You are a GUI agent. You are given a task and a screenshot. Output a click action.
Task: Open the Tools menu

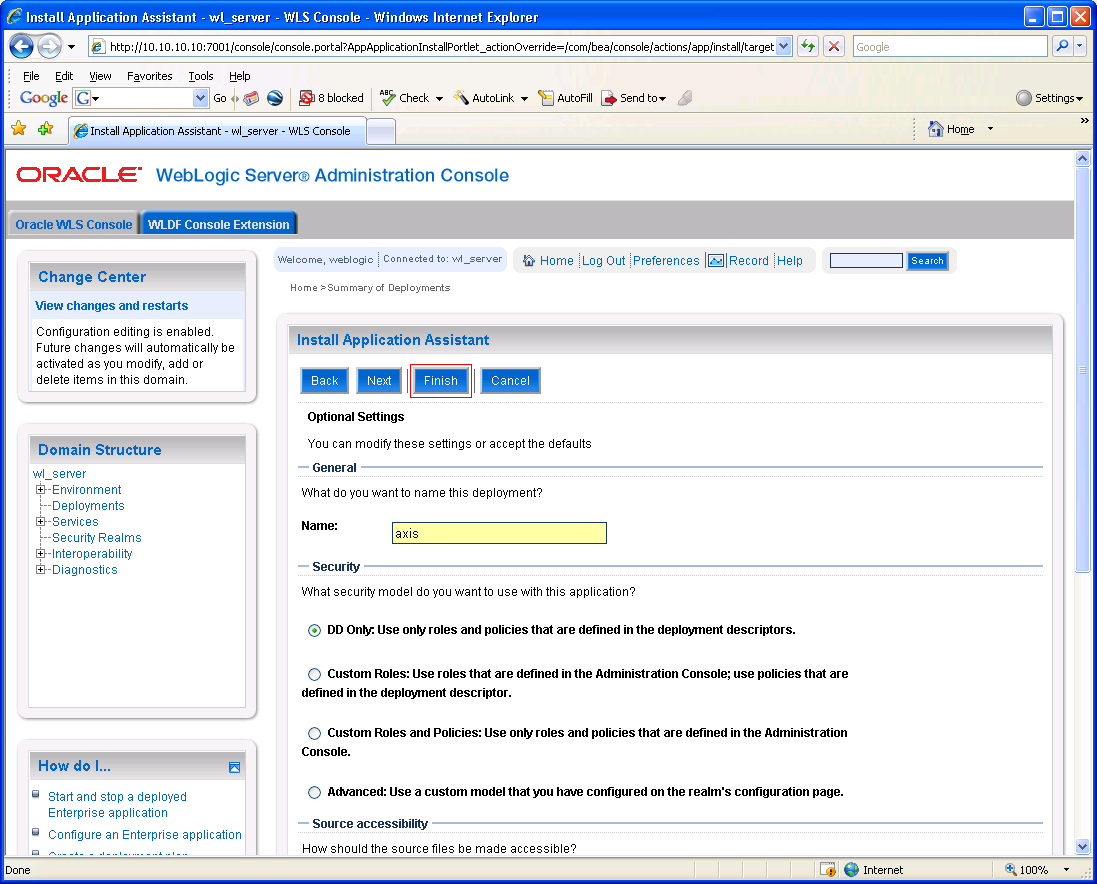(201, 76)
